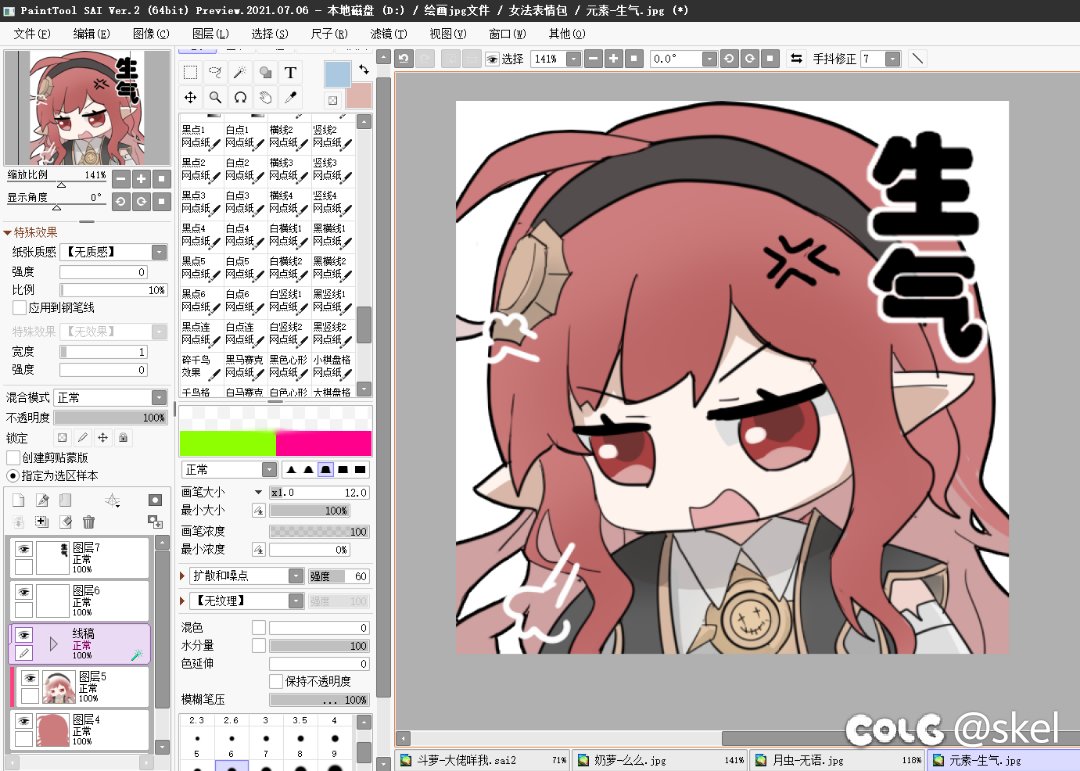Screen dimensions: 1080x771
Task: Open 纸张质感 dropdown
Action: [x=159, y=252]
